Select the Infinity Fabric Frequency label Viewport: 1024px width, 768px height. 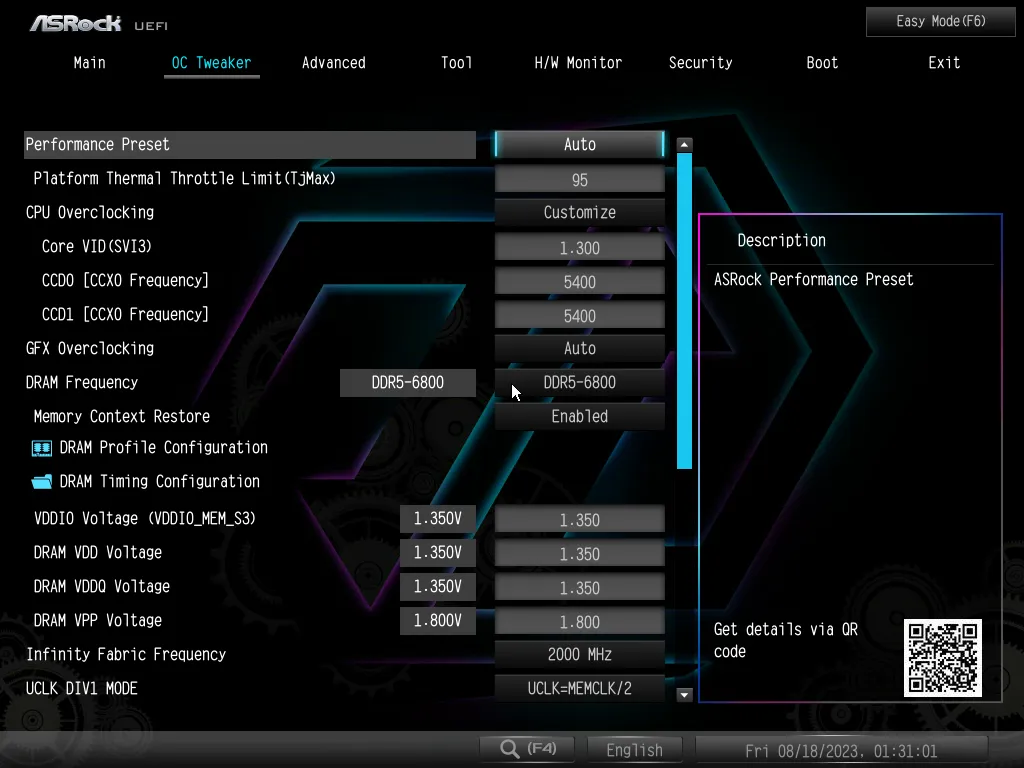pos(125,654)
